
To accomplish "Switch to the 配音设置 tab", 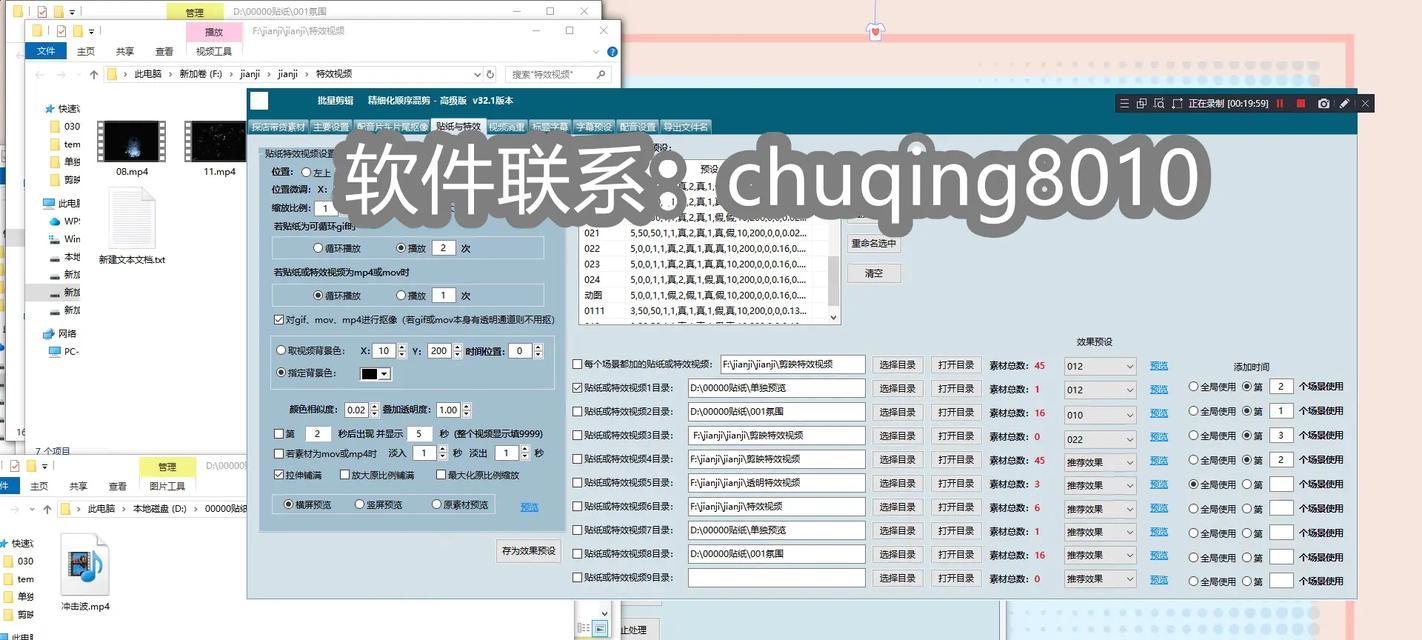I will (x=637, y=127).
